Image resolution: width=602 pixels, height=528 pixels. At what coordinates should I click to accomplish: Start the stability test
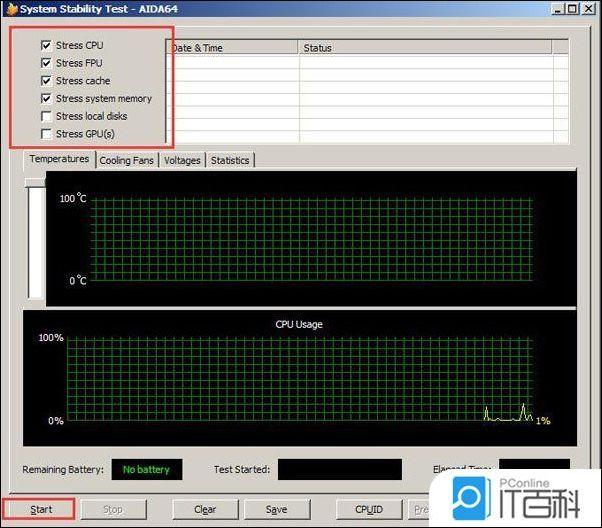[x=39, y=509]
